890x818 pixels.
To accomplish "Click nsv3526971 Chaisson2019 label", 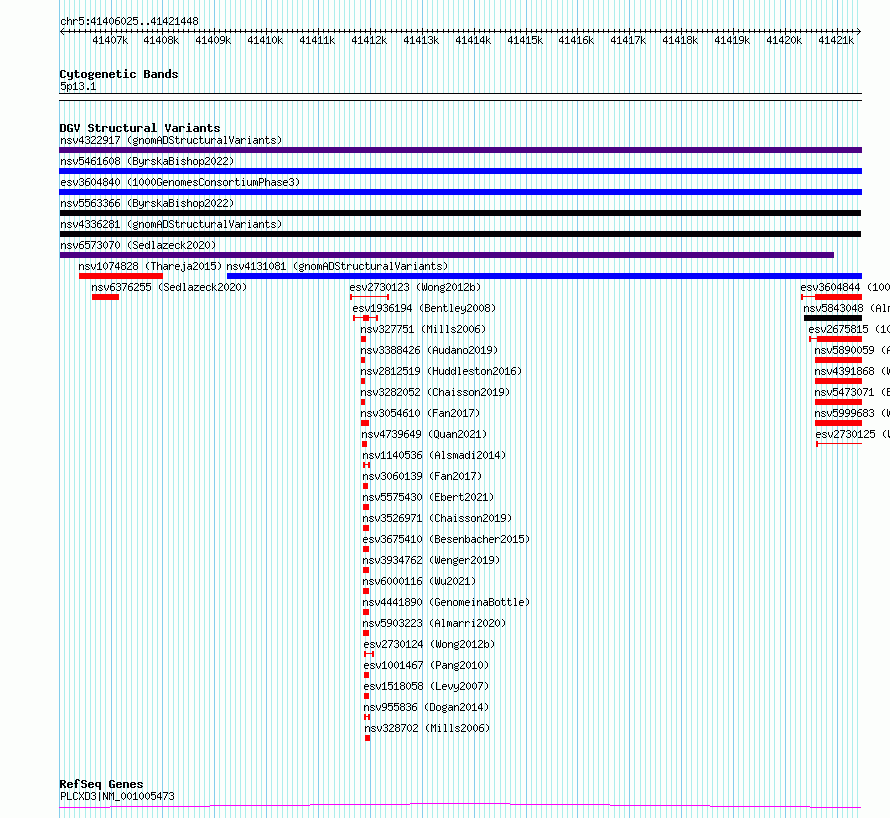I will tap(438, 518).
